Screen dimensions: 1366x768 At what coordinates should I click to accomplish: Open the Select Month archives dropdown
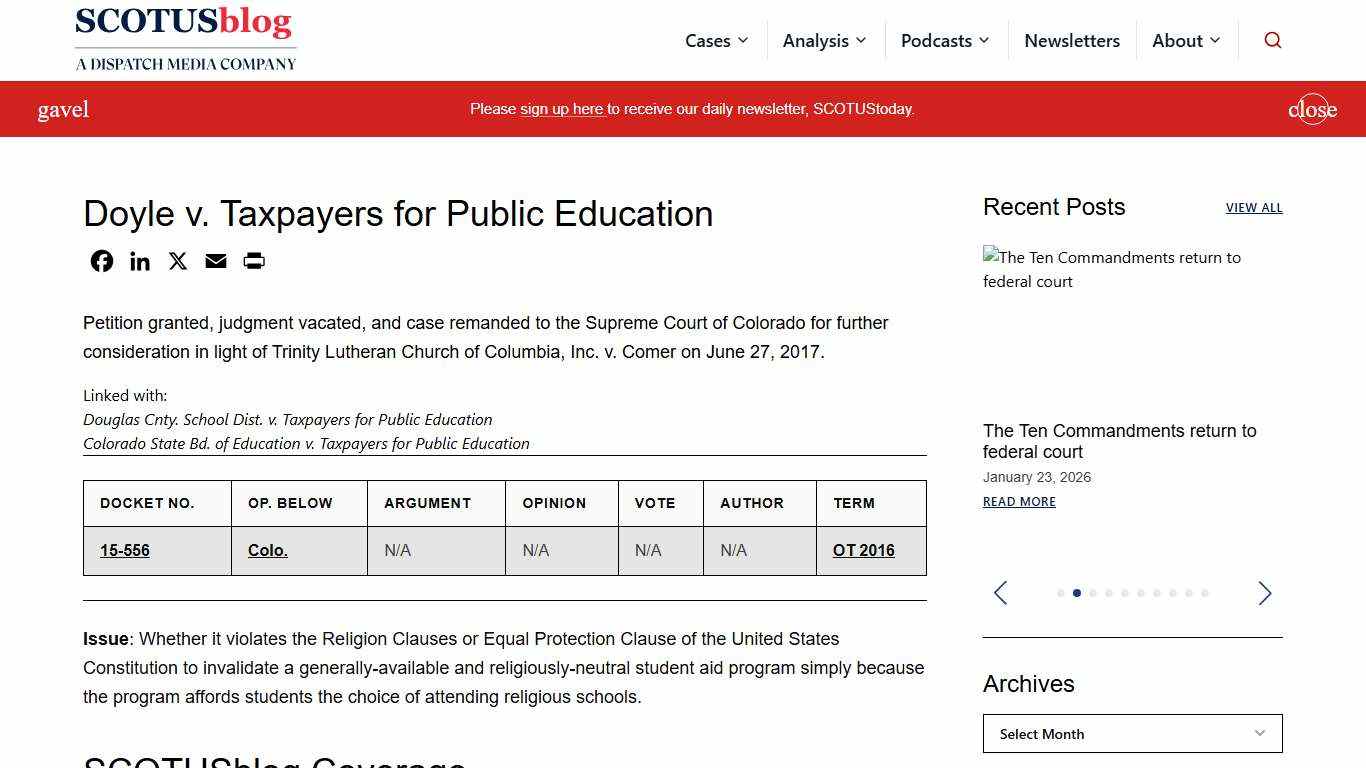click(1131, 733)
